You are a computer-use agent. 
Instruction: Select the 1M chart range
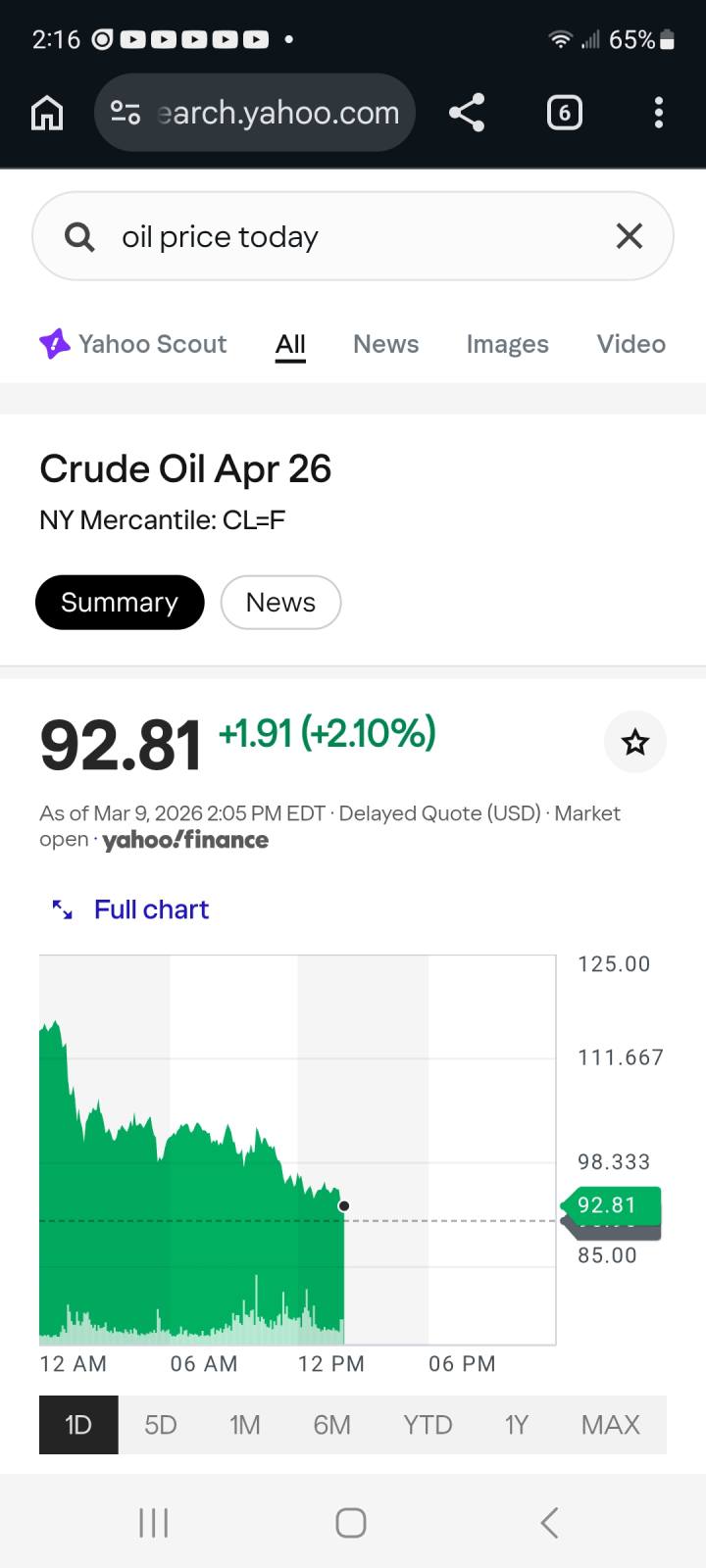(245, 1425)
